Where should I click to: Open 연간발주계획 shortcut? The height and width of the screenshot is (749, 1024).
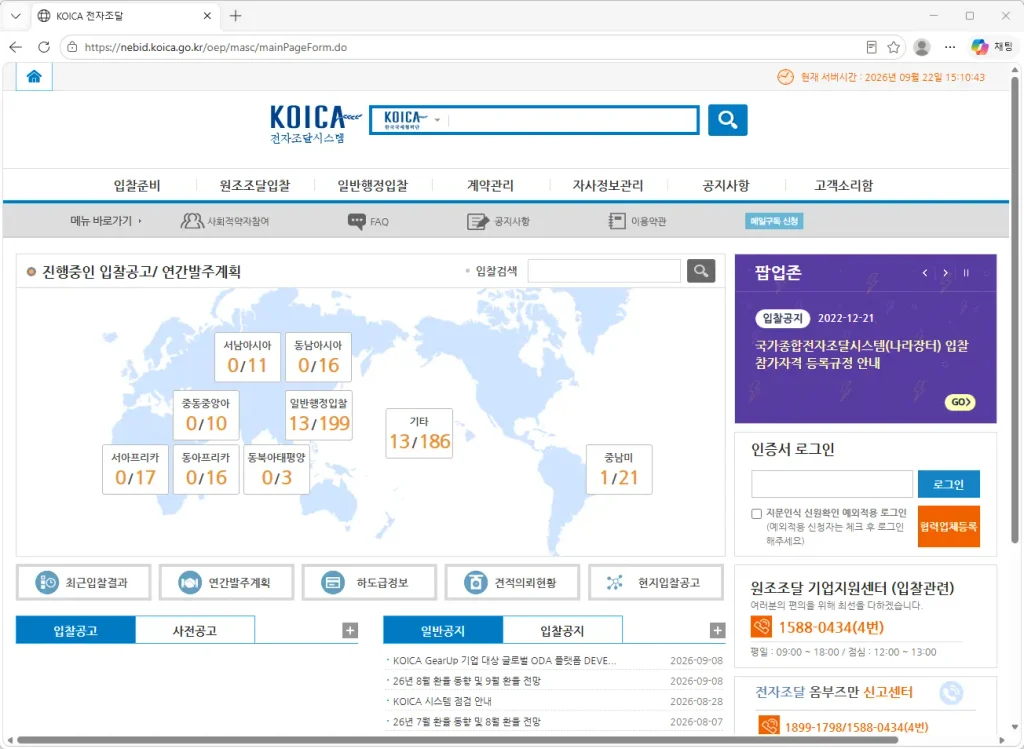click(x=226, y=582)
